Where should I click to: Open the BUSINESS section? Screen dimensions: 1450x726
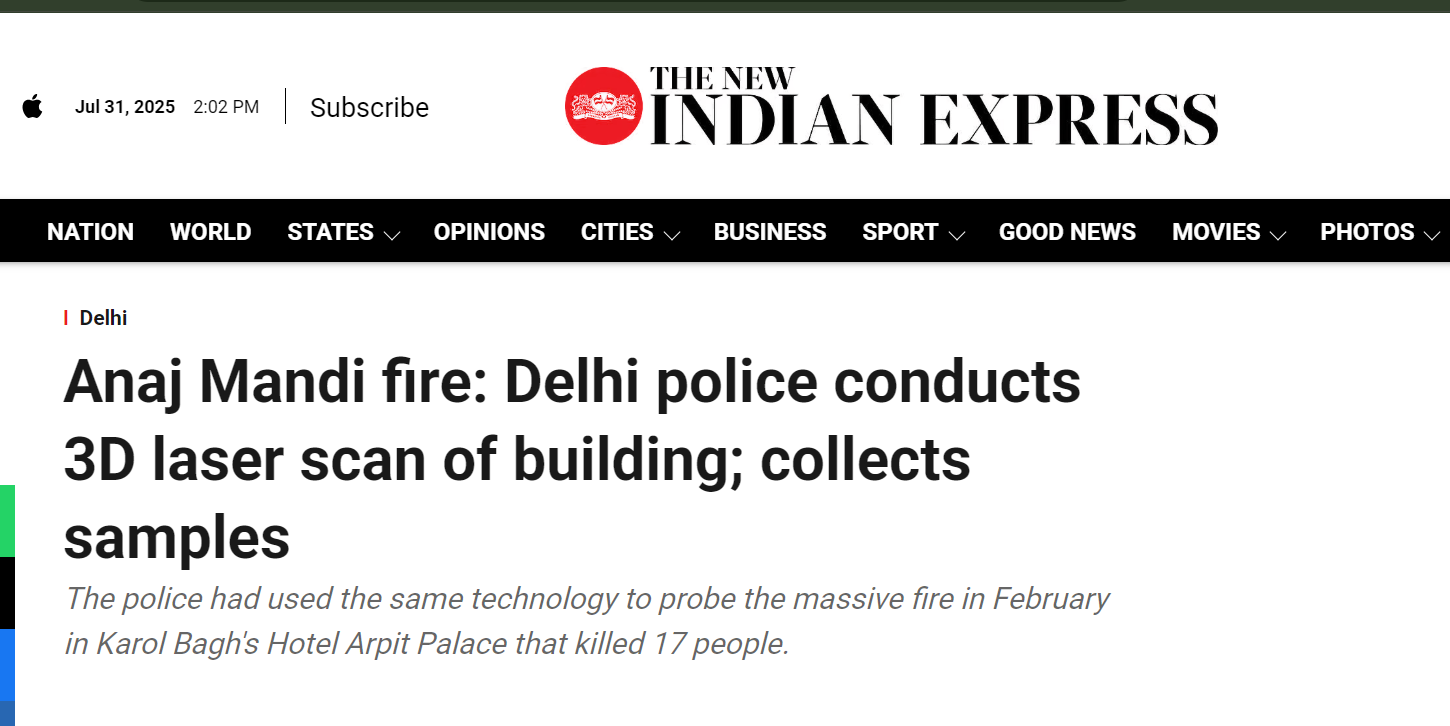[770, 232]
